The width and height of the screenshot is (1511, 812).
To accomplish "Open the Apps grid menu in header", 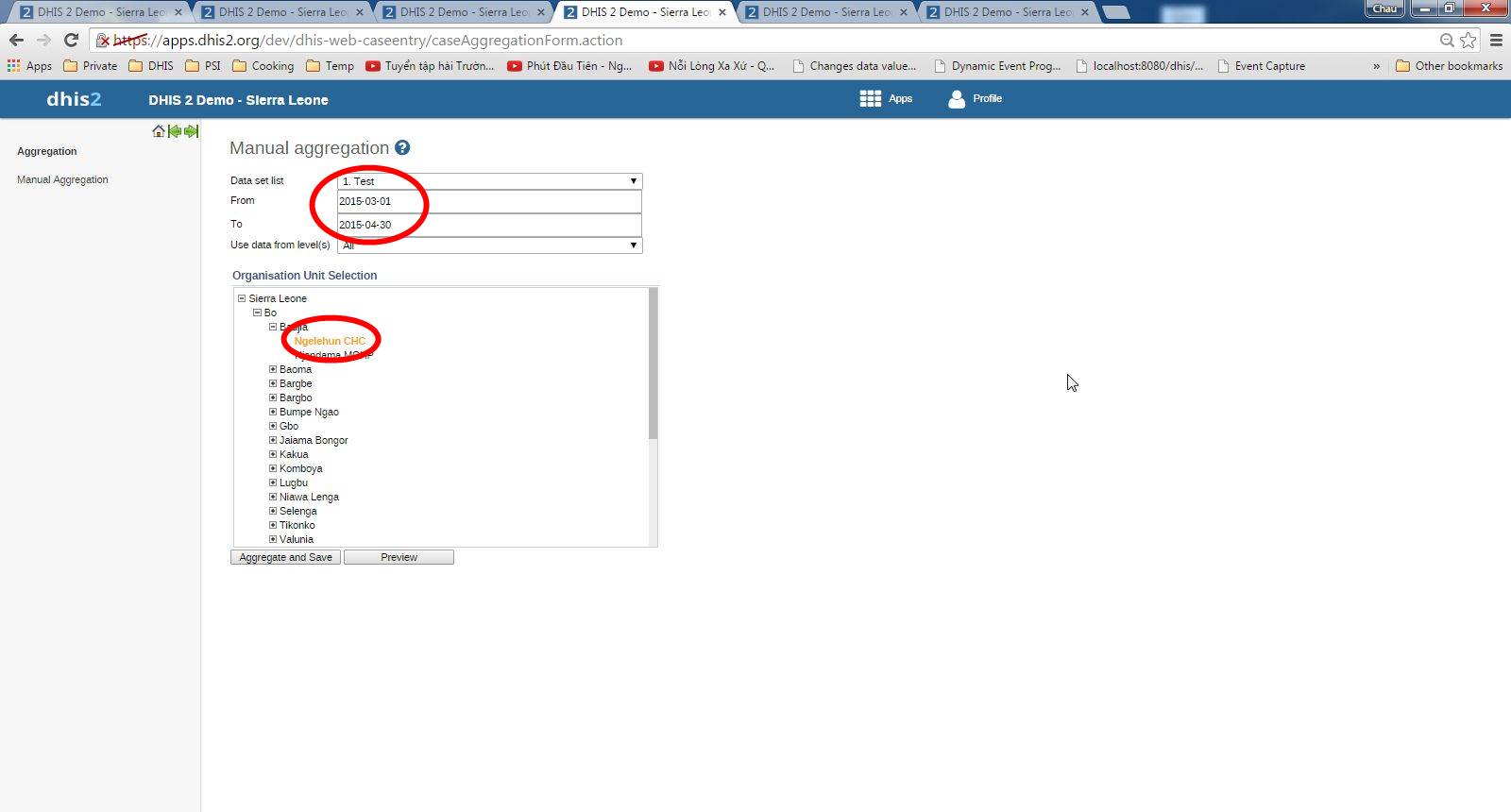I will coord(886,99).
